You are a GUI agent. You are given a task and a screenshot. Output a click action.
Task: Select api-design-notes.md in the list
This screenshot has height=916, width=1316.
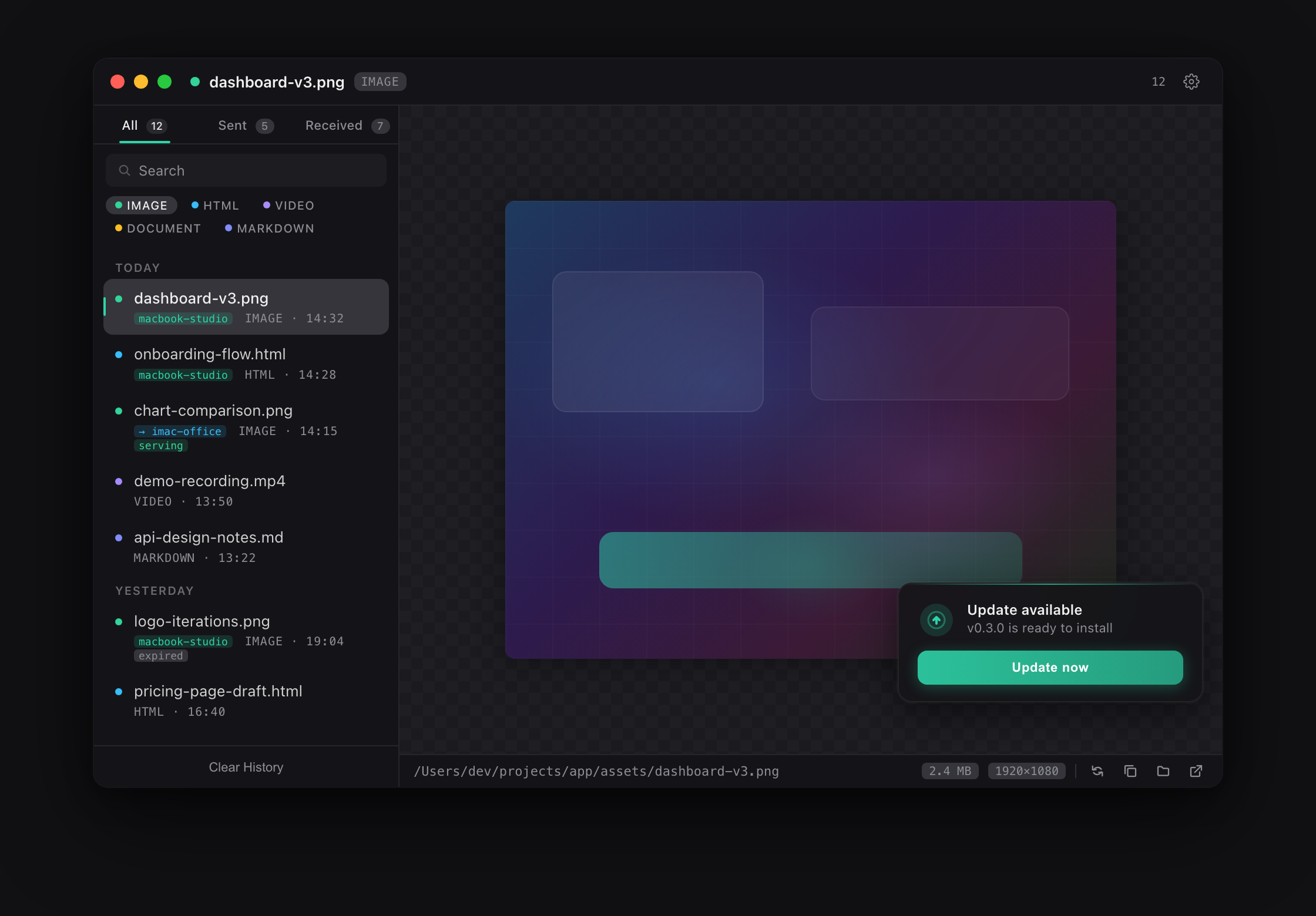[x=246, y=547]
